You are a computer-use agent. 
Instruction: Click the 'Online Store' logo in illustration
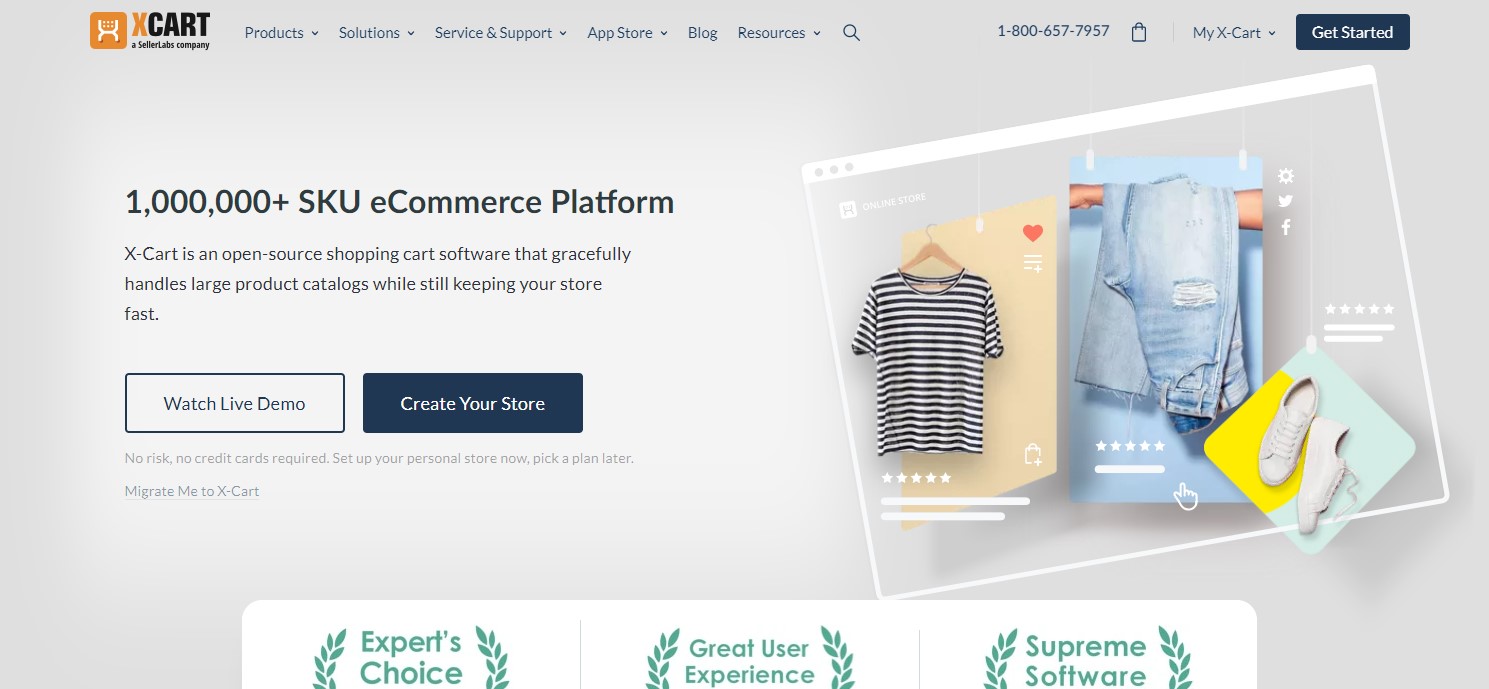pyautogui.click(x=883, y=205)
